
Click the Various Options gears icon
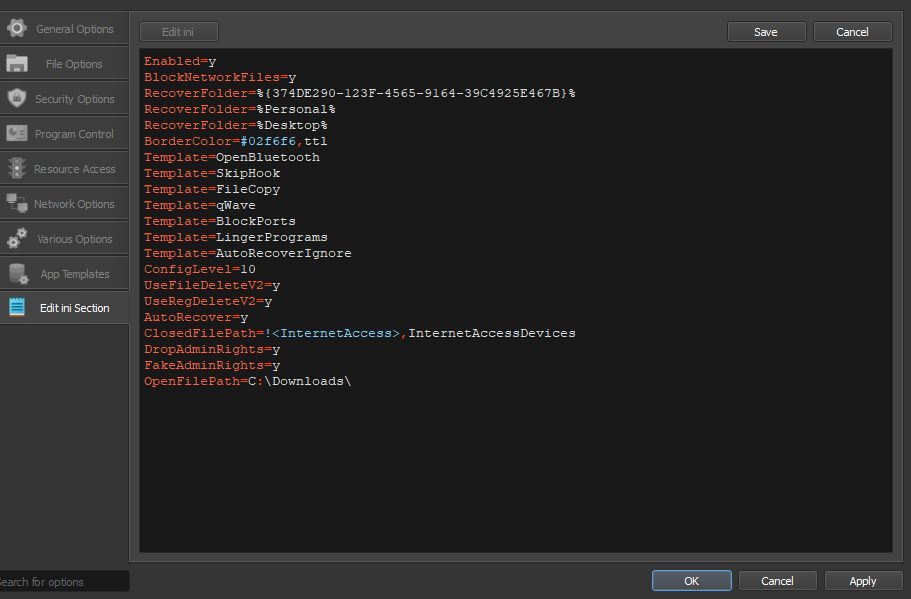click(16, 238)
